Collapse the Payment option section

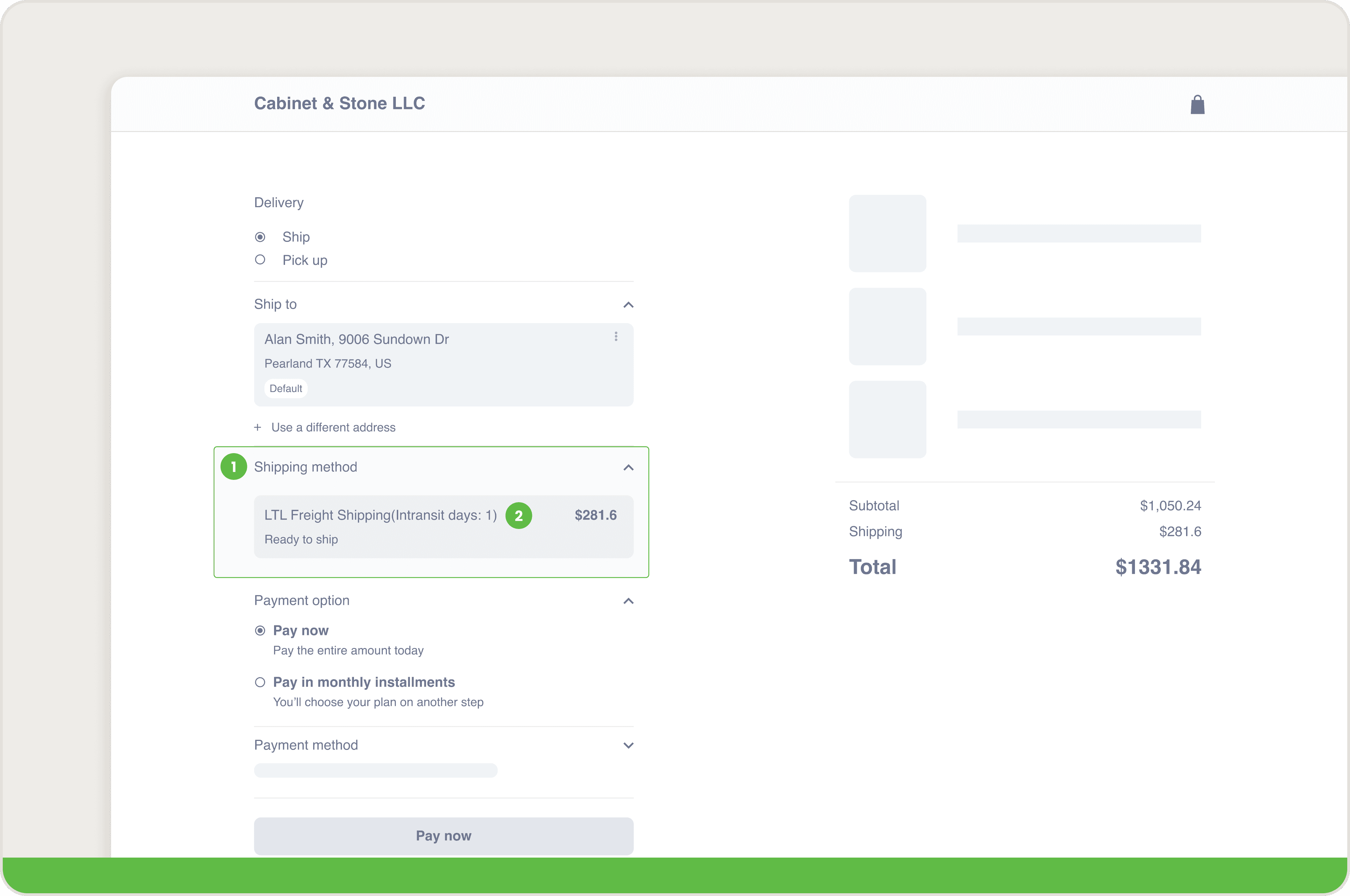628,601
